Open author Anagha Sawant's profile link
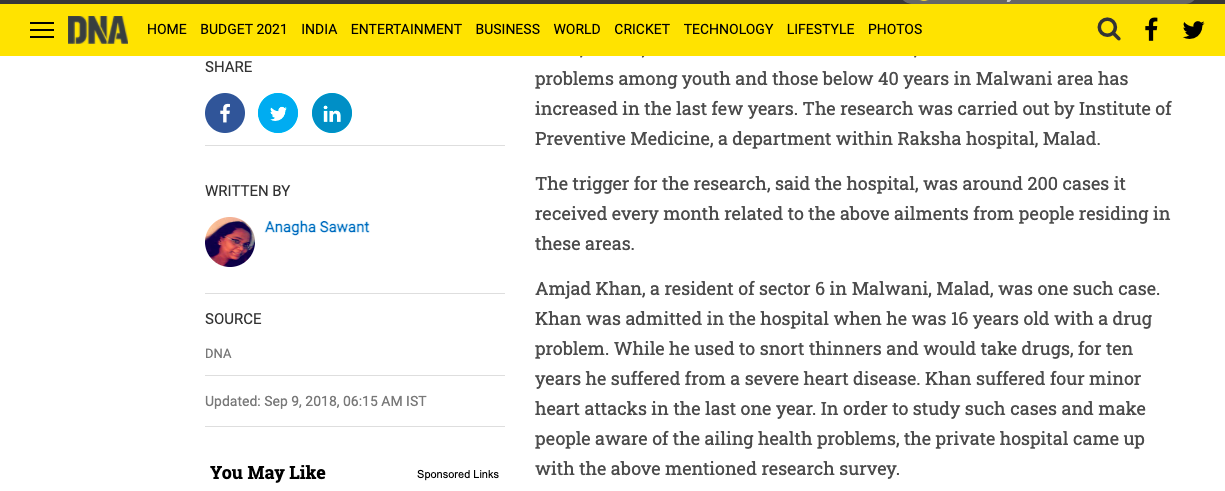The width and height of the screenshot is (1225, 491). click(317, 227)
